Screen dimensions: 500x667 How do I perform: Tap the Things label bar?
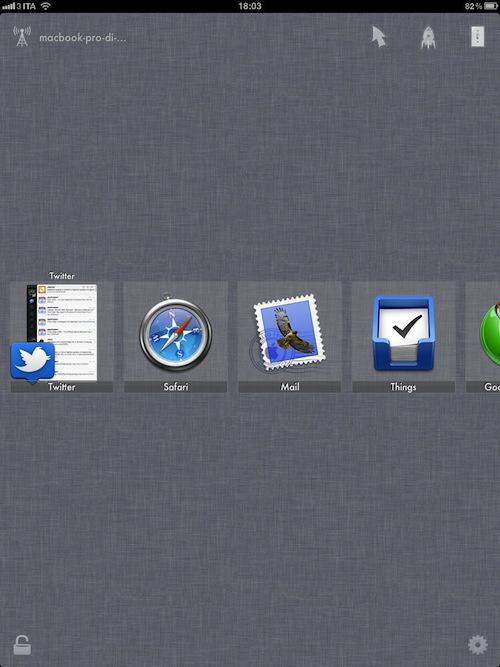403,387
